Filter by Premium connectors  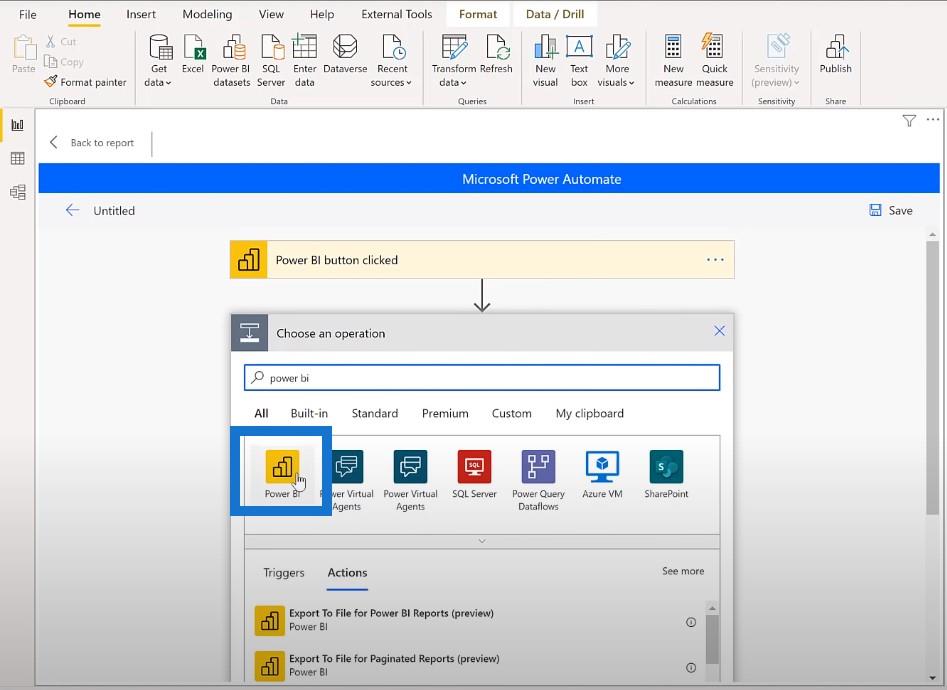pyautogui.click(x=445, y=413)
